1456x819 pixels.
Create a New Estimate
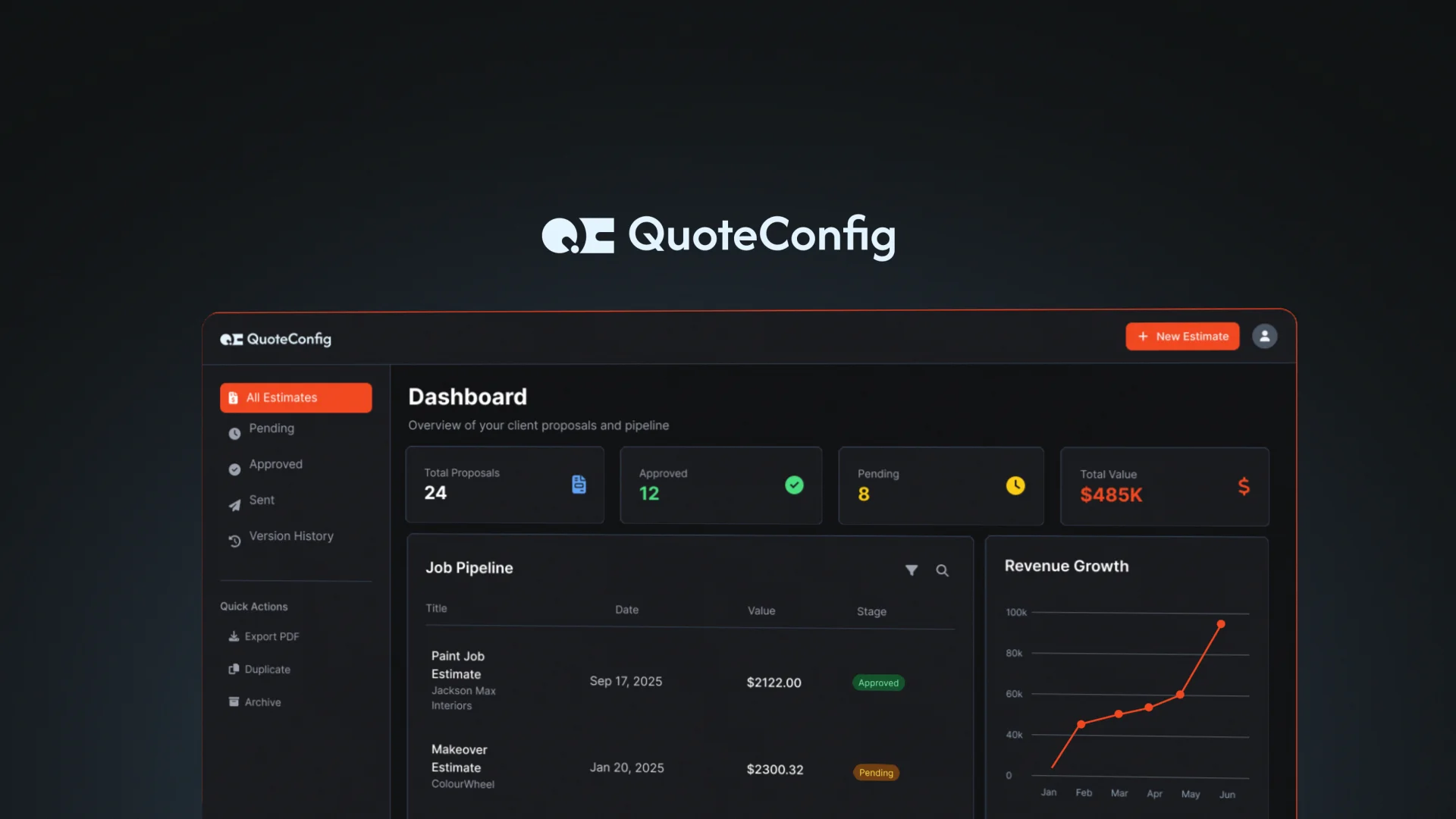[x=1182, y=337]
